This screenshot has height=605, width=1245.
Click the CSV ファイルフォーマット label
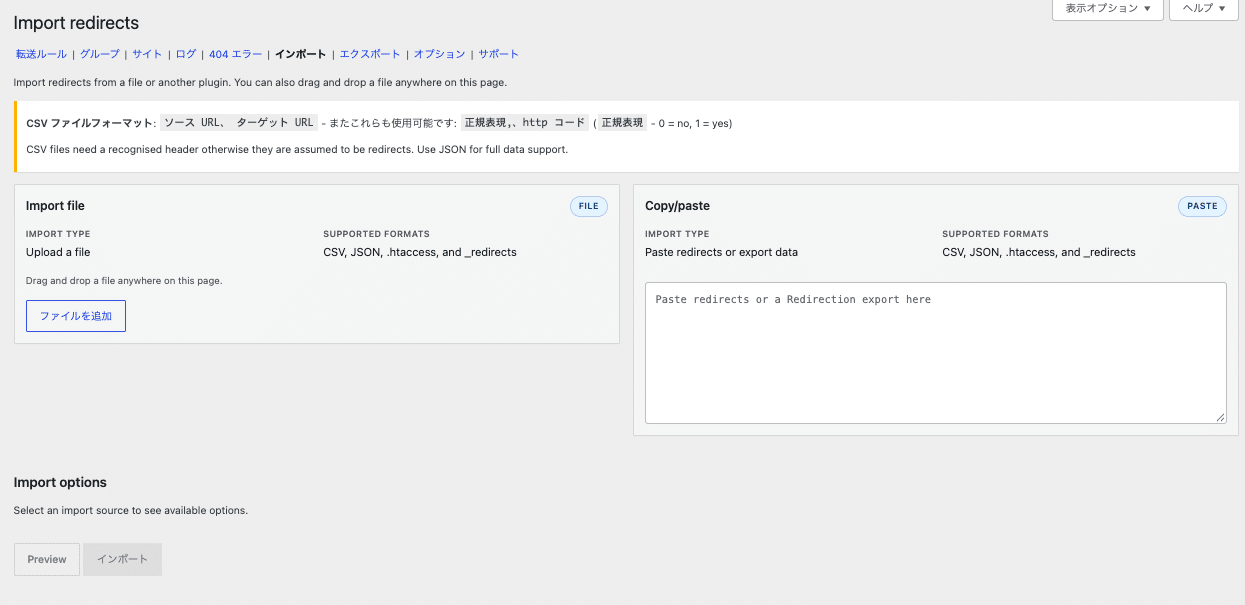(91, 123)
